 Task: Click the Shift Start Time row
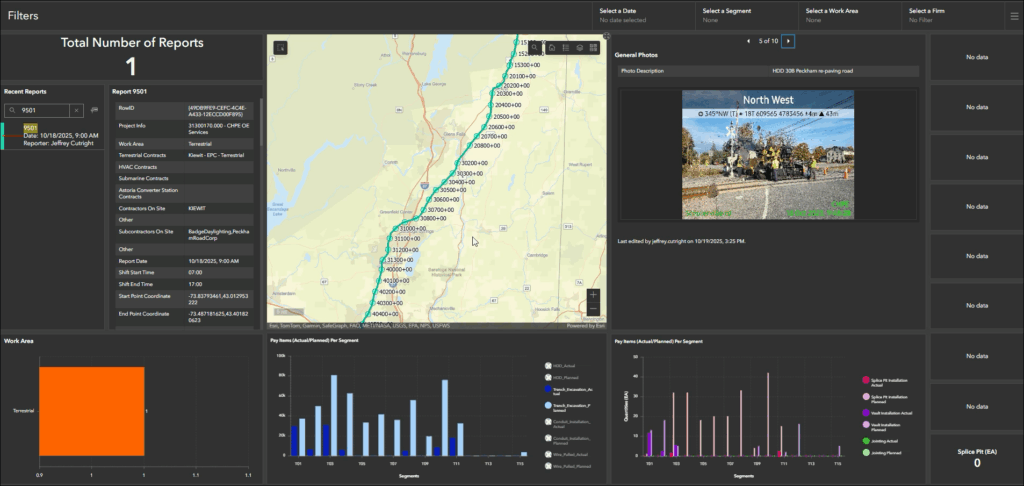point(184,272)
